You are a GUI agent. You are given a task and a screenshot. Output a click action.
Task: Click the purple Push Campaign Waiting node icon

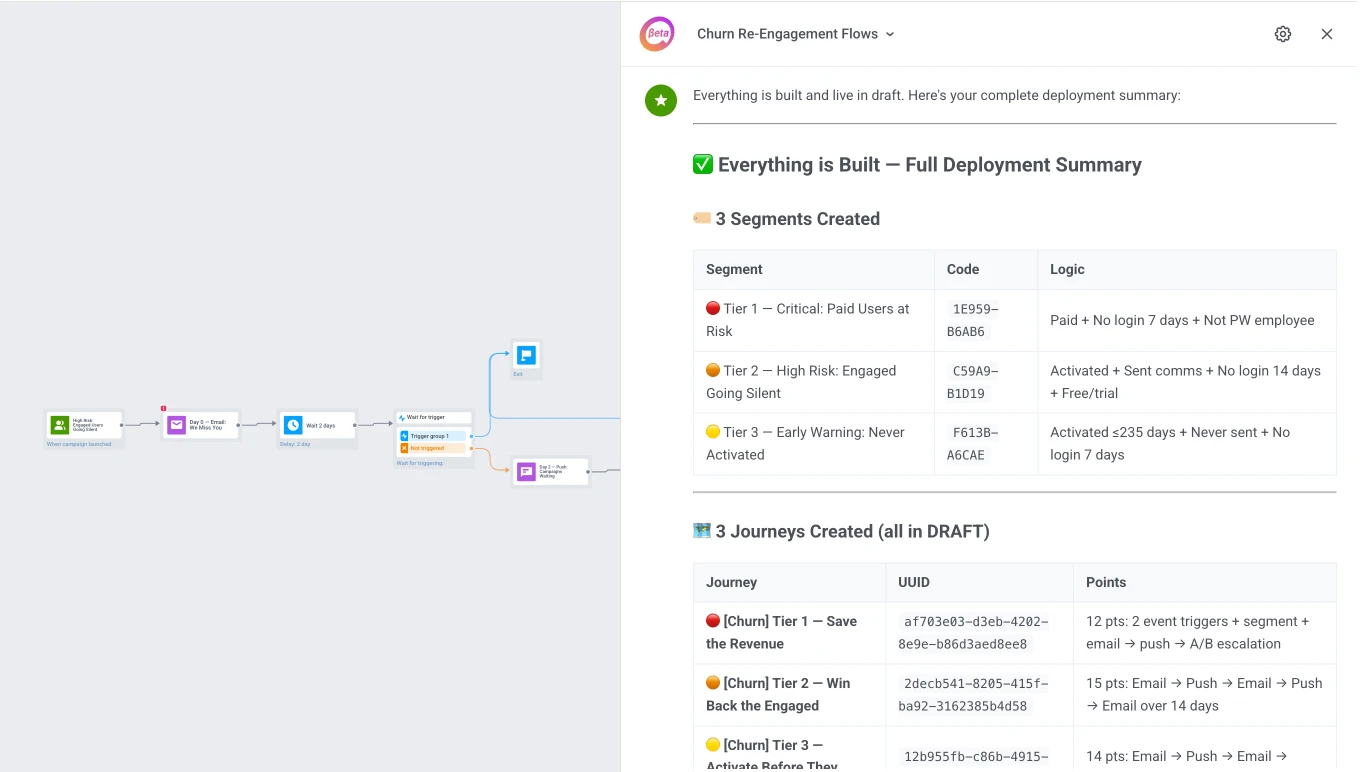pyautogui.click(x=527, y=471)
